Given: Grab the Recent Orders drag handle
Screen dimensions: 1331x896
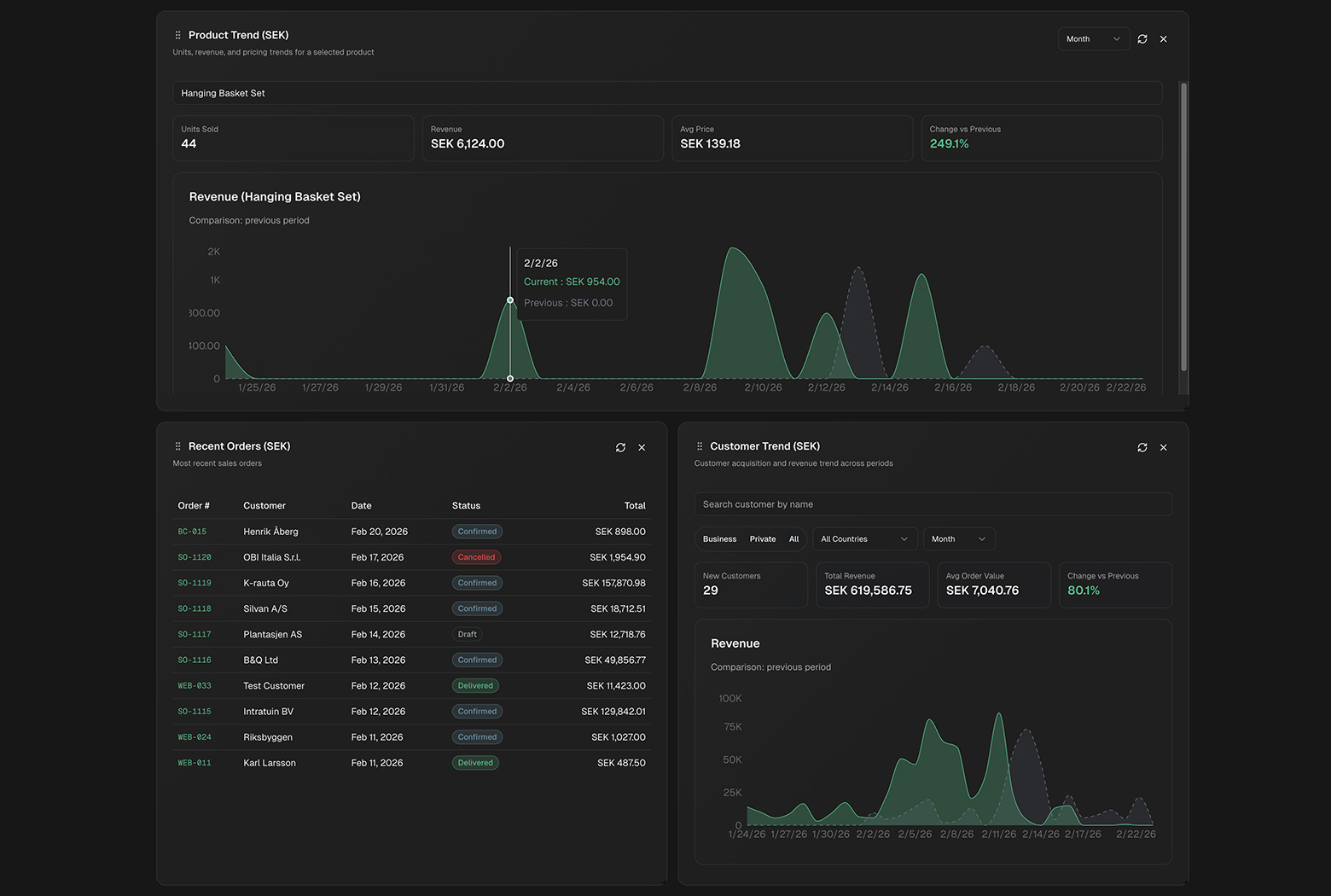Looking at the screenshot, I should [x=177, y=445].
